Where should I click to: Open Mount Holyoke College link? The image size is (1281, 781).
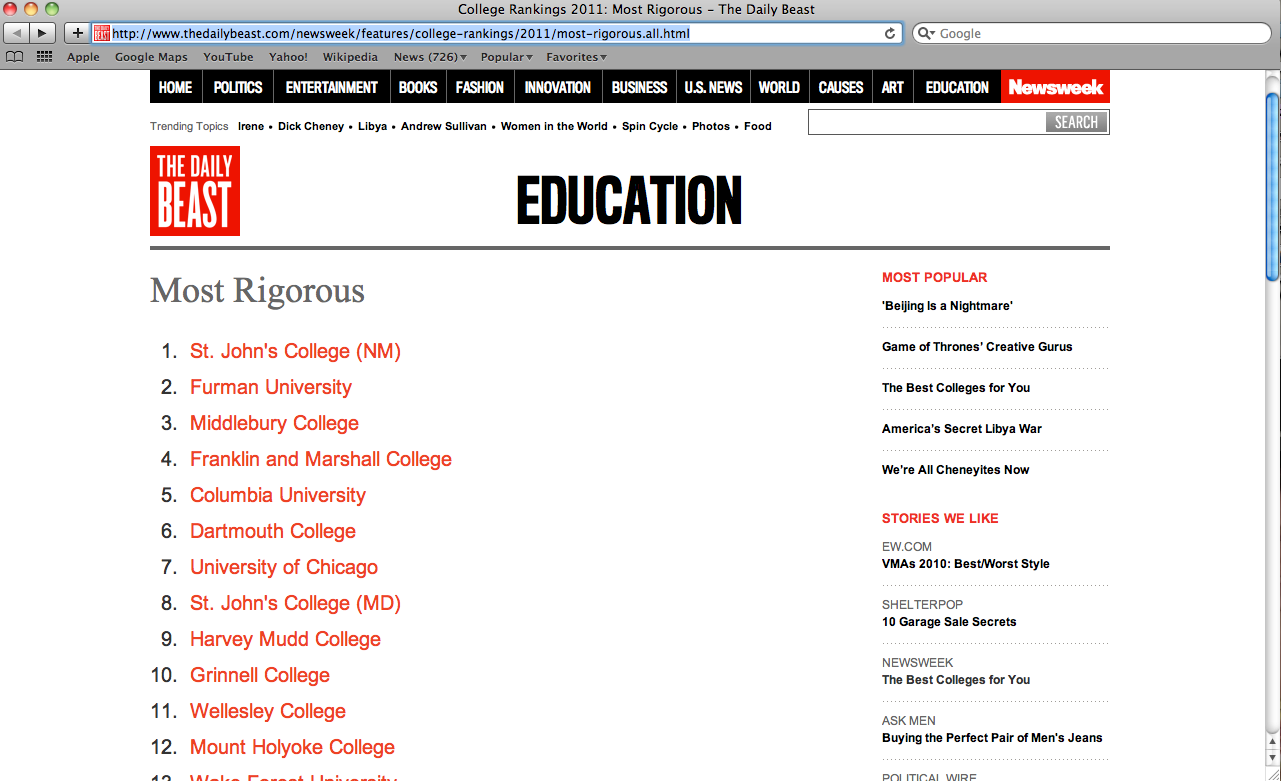coord(292,747)
